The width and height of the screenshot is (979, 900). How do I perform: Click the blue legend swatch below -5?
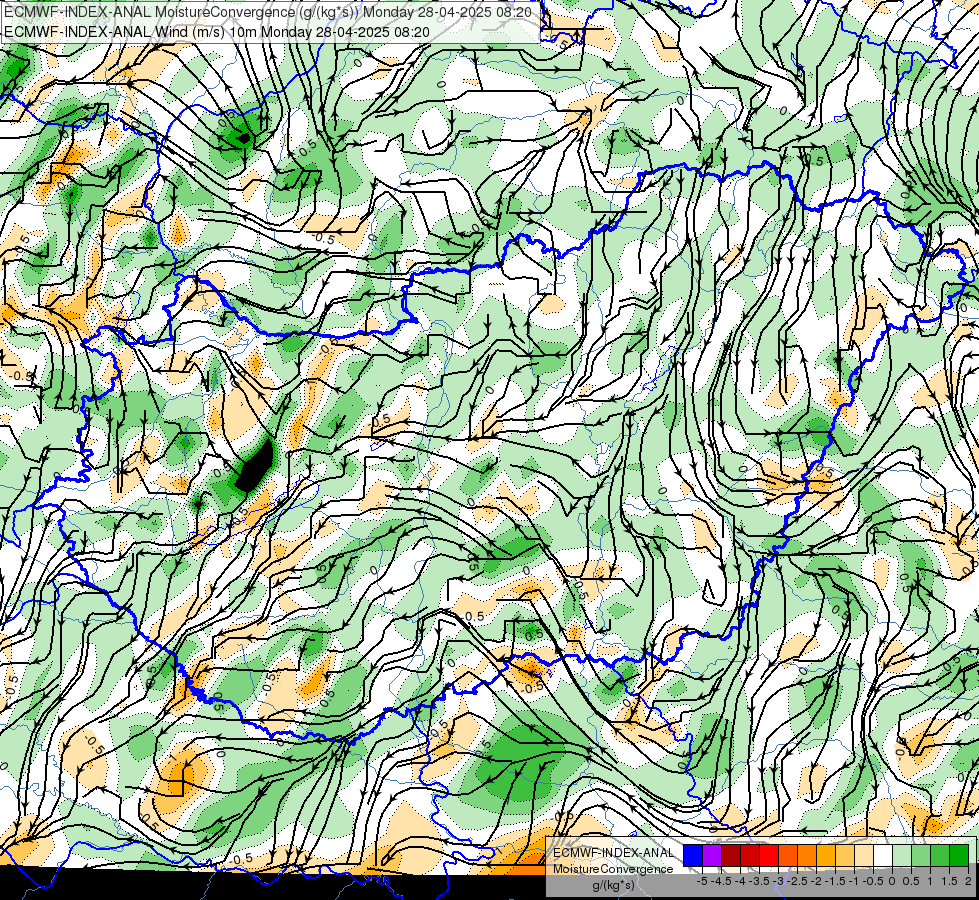[693, 856]
